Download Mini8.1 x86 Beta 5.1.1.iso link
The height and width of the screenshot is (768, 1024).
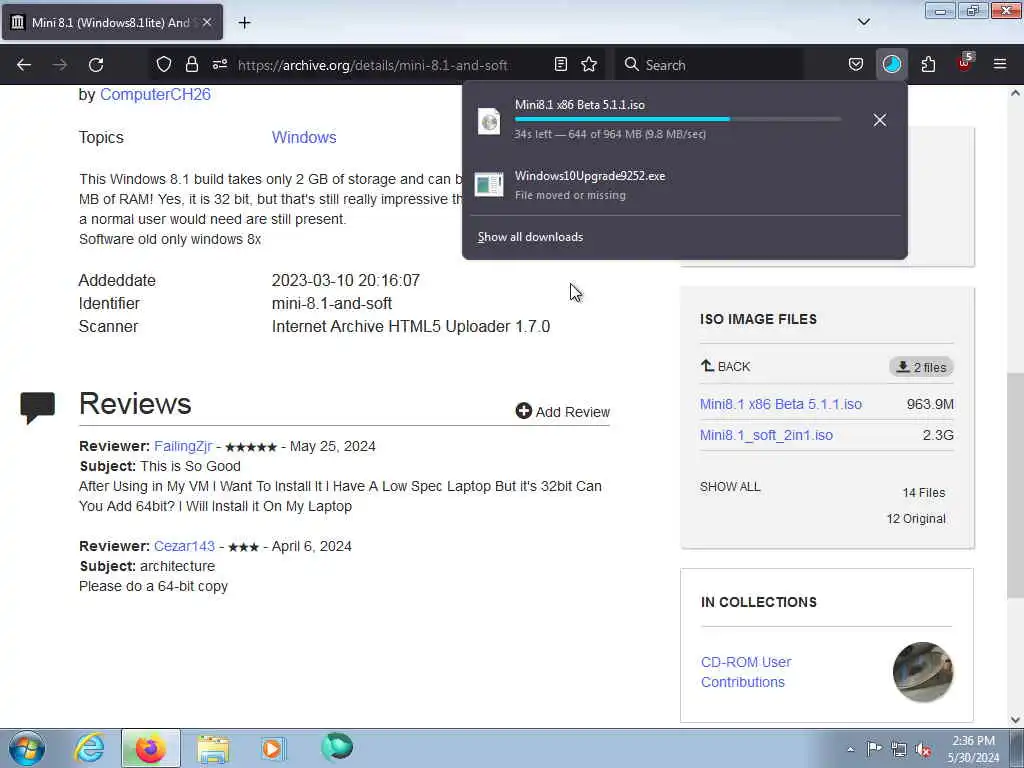click(x=780, y=404)
